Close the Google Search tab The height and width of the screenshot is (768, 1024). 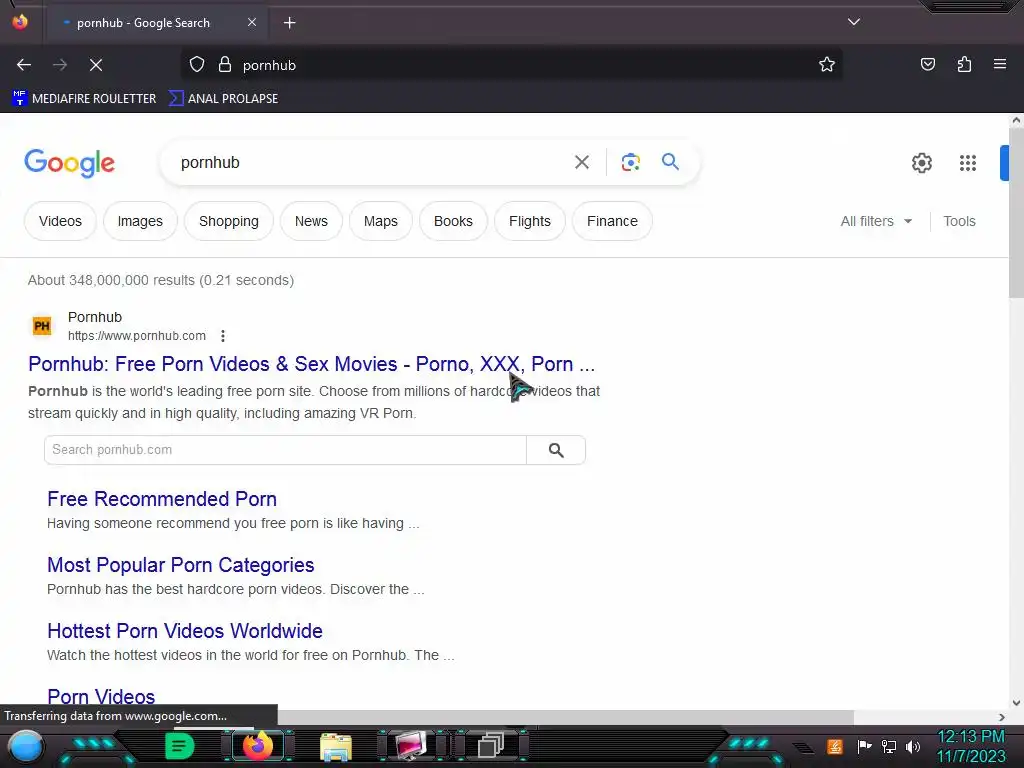[252, 22]
